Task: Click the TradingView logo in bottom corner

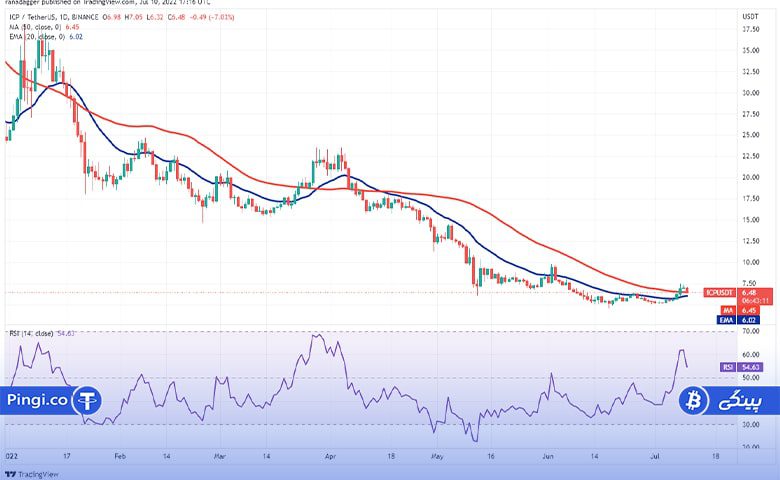Action: [x=32, y=474]
